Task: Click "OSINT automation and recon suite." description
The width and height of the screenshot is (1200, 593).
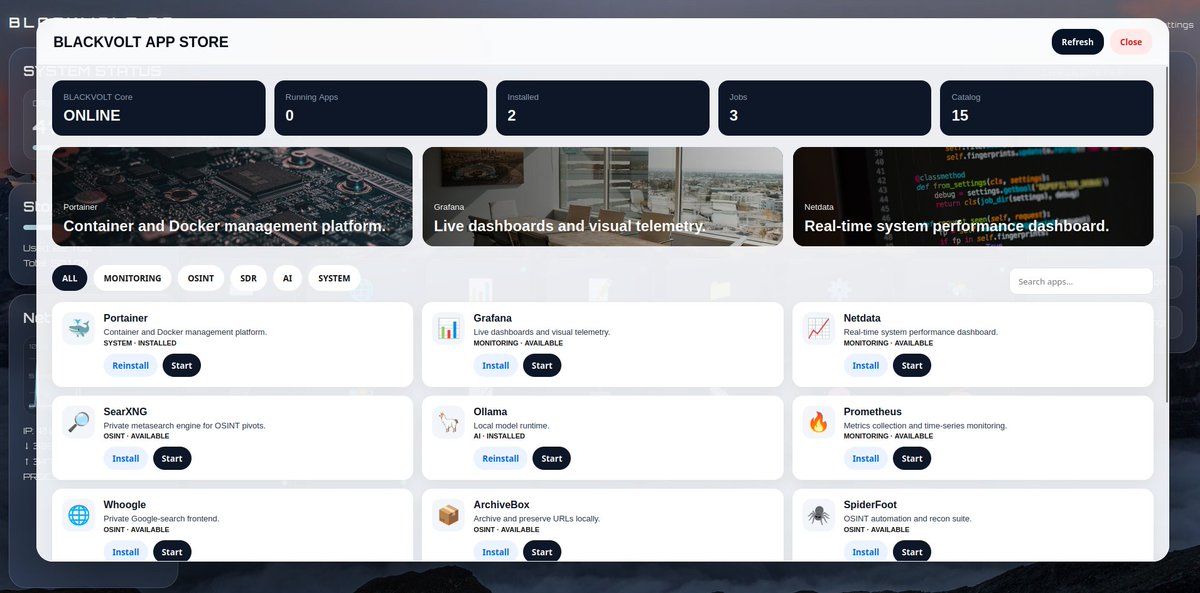Action: tap(908, 519)
